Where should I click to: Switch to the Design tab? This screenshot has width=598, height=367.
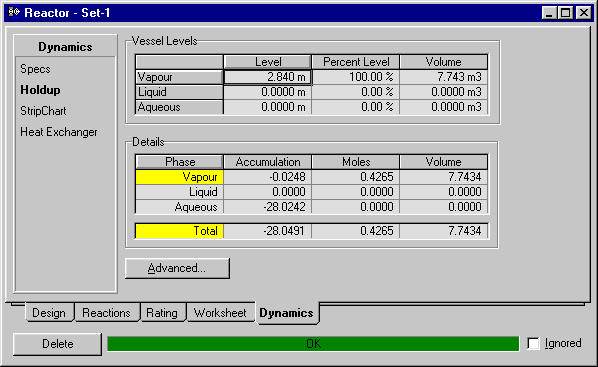(49, 313)
